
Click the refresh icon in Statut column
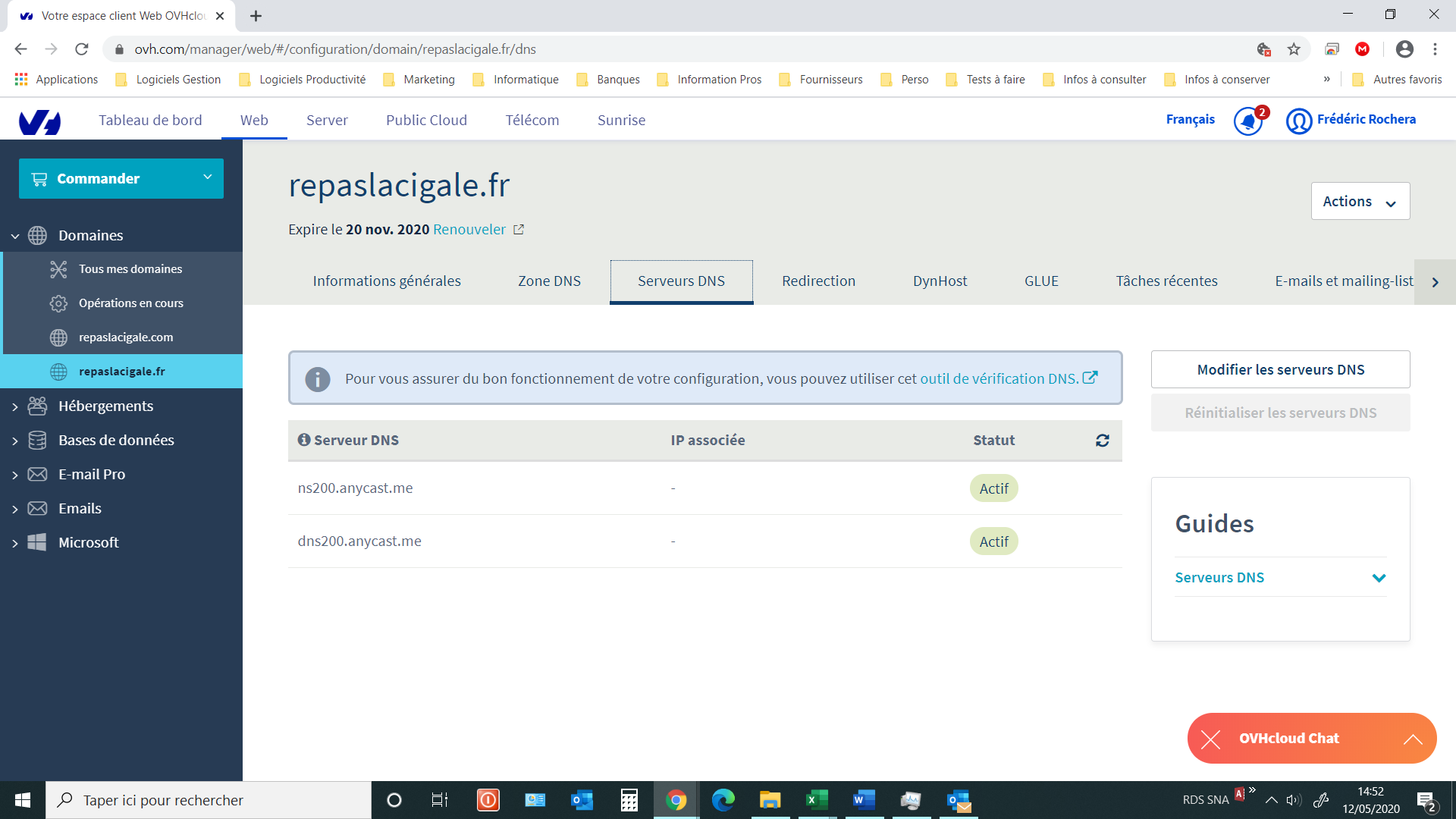tap(1102, 441)
